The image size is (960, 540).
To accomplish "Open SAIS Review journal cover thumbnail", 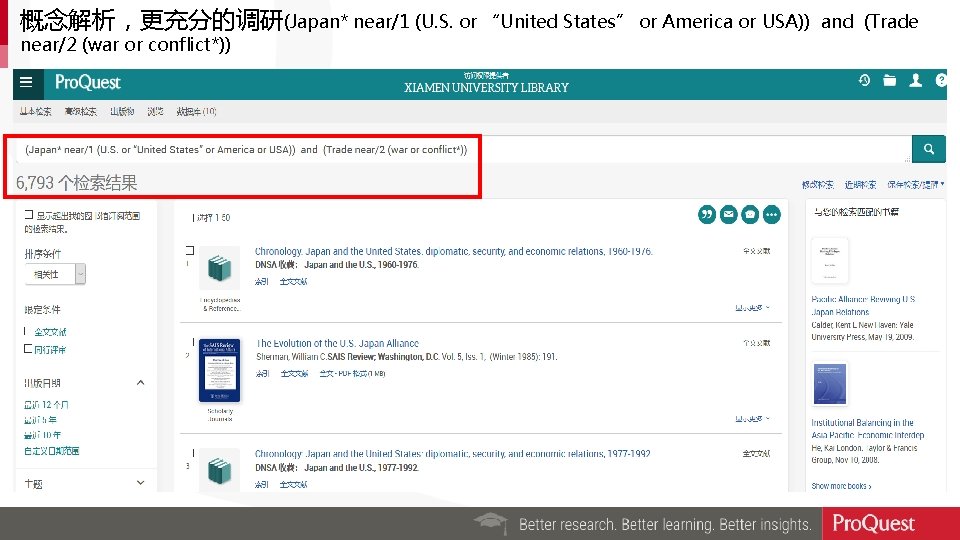I will click(x=219, y=370).
